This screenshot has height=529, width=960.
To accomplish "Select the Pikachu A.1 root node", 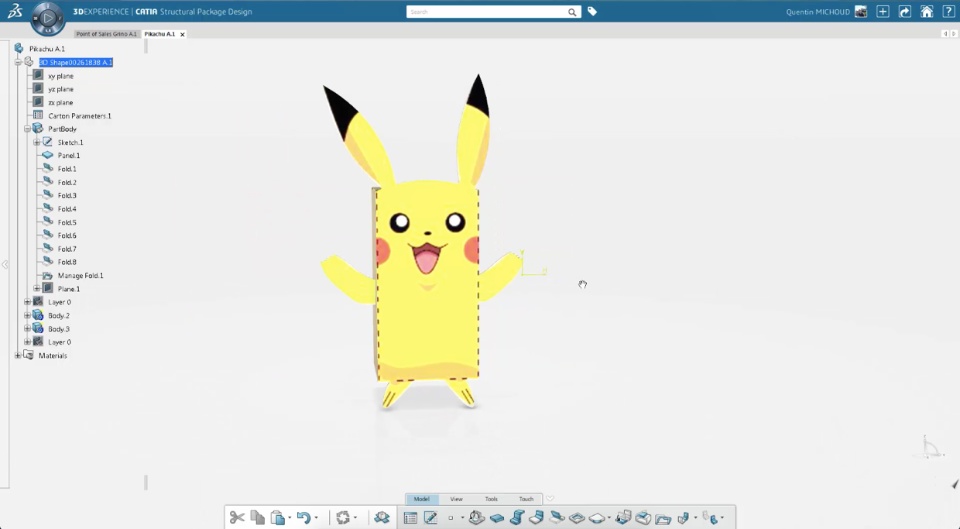I will 47,49.
